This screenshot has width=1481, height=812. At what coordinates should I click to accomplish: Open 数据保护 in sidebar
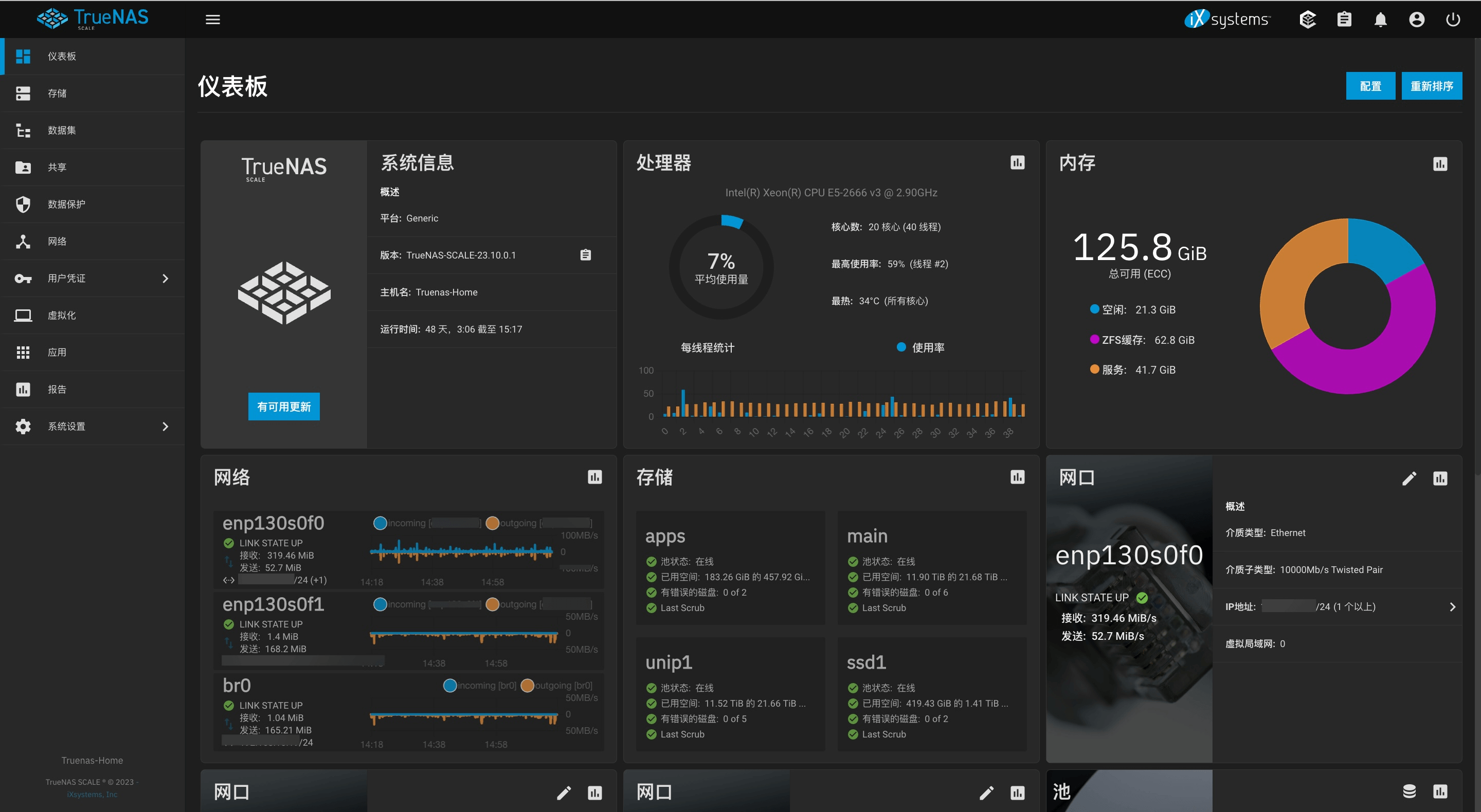(x=93, y=204)
